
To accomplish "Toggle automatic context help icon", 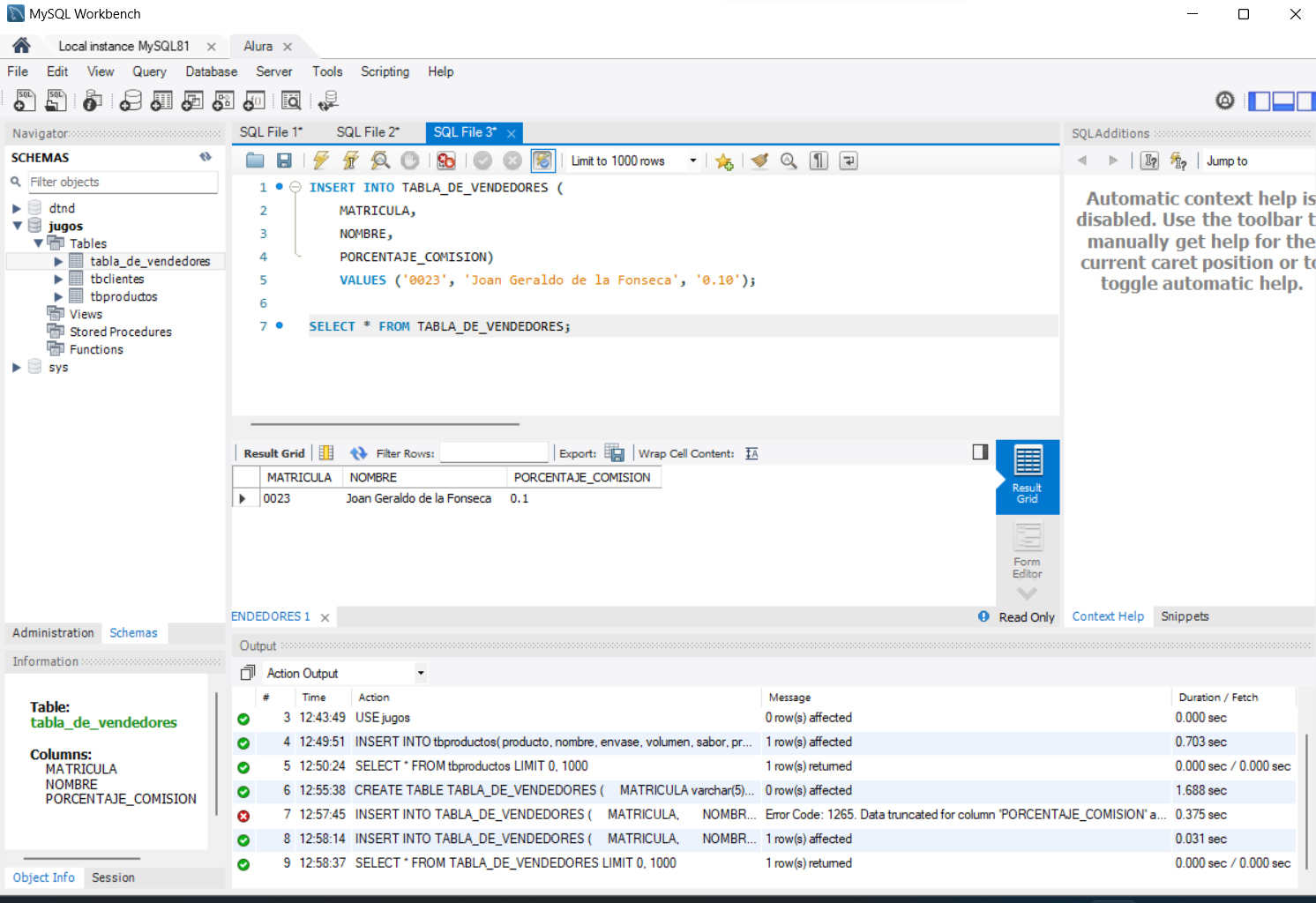I will pos(1178,160).
